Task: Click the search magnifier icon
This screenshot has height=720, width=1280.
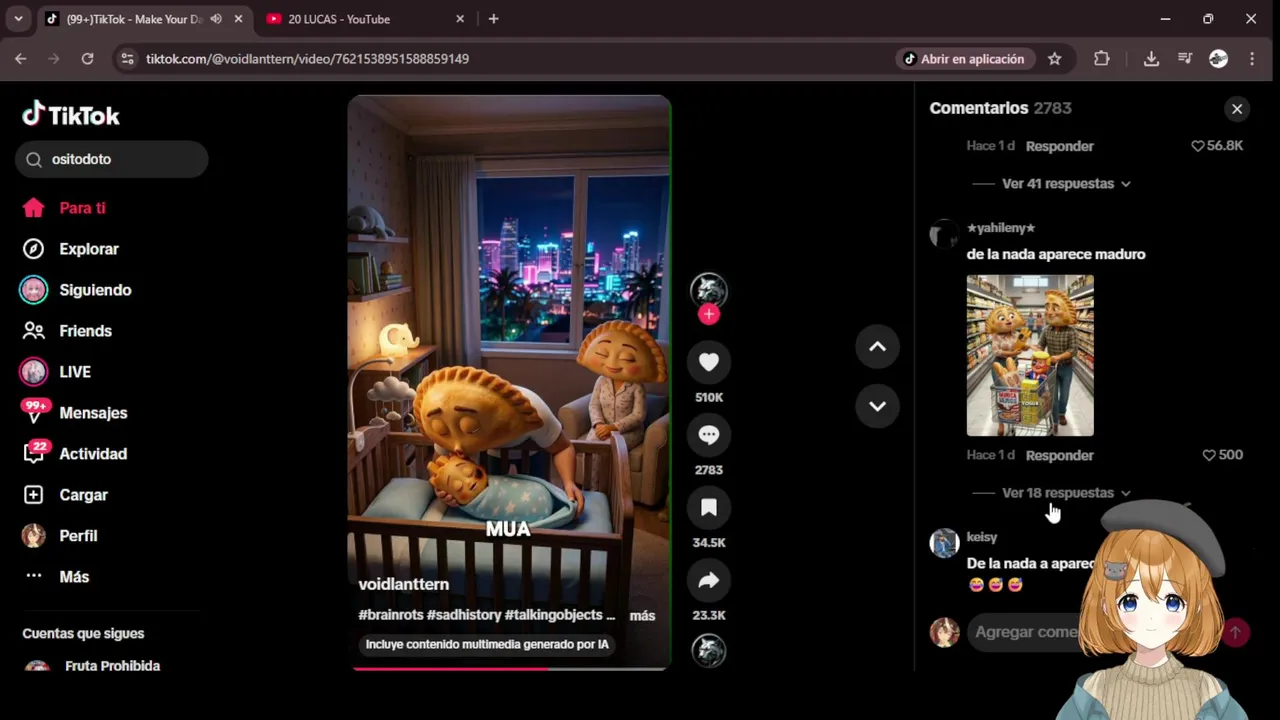Action: [34, 159]
